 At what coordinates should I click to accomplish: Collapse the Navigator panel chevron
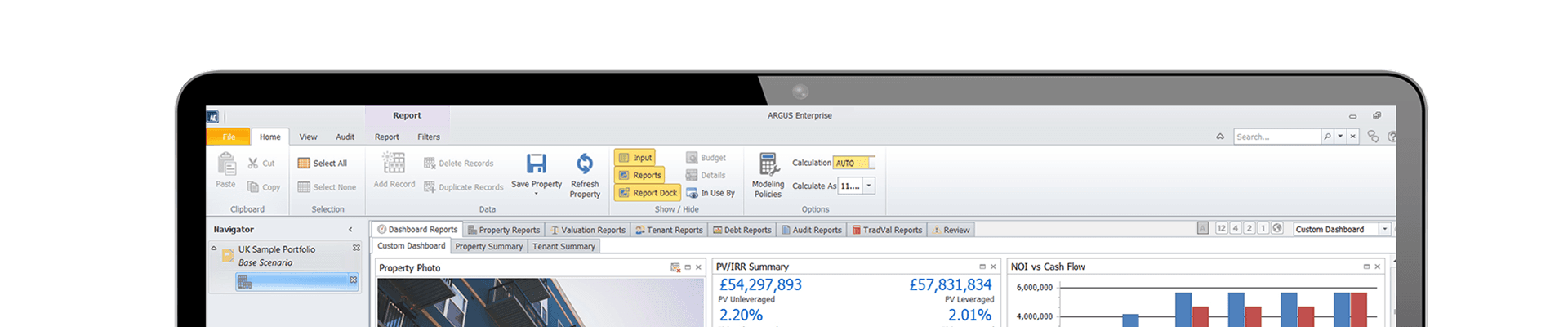(x=350, y=230)
